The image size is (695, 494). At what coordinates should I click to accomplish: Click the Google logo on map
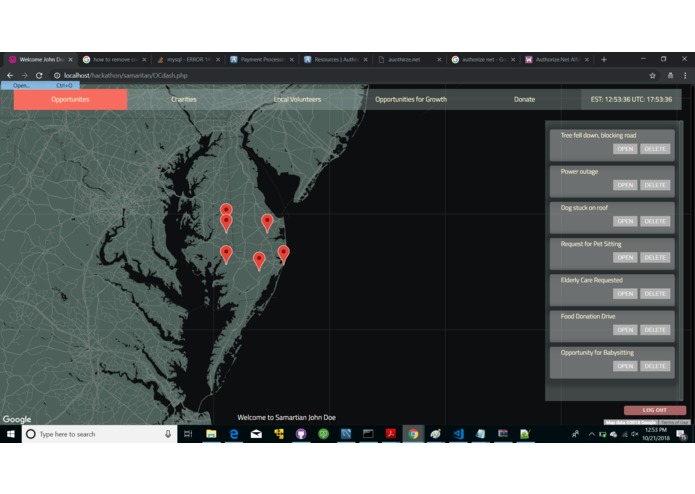tap(17, 419)
